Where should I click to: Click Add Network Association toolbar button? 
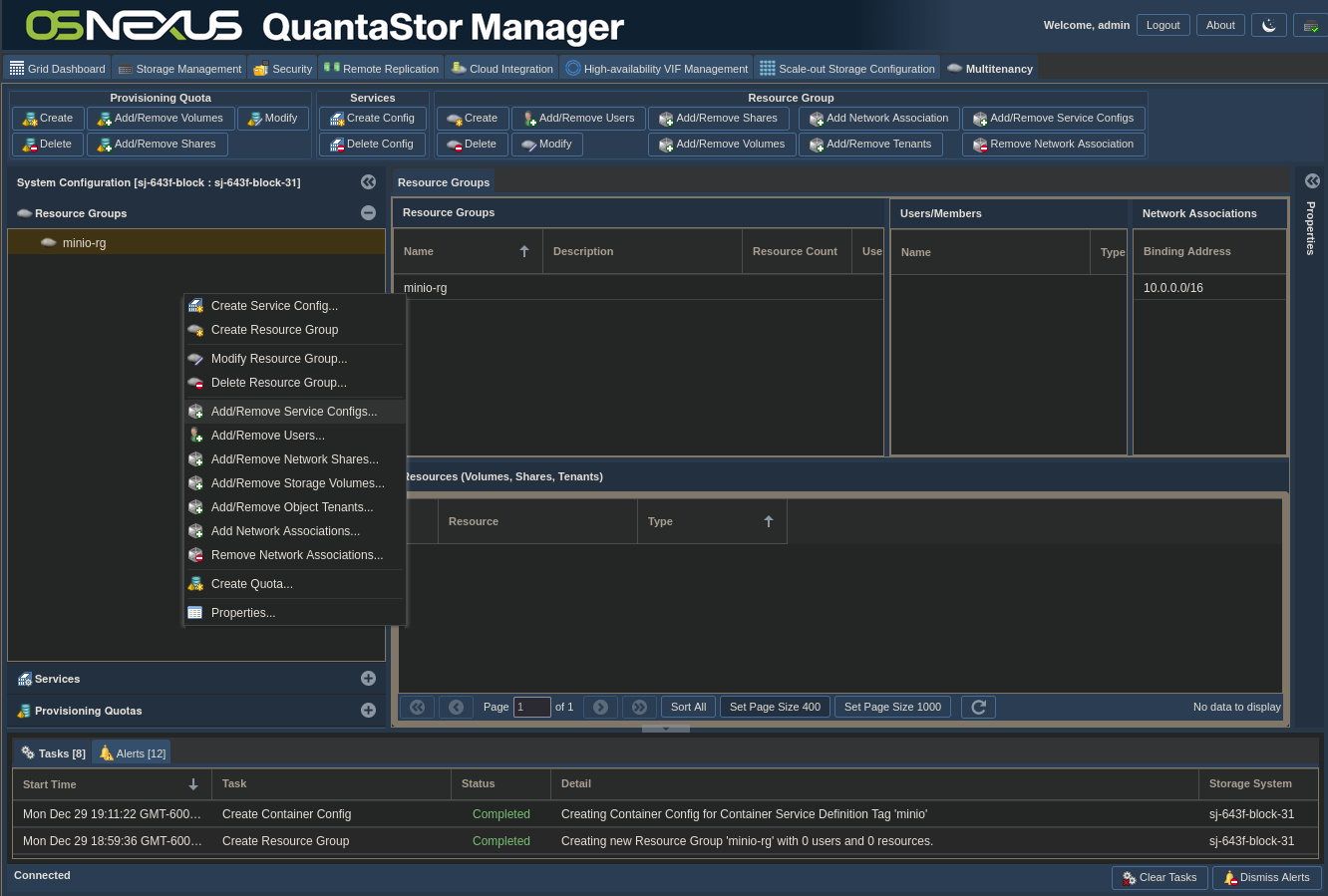[x=878, y=119]
